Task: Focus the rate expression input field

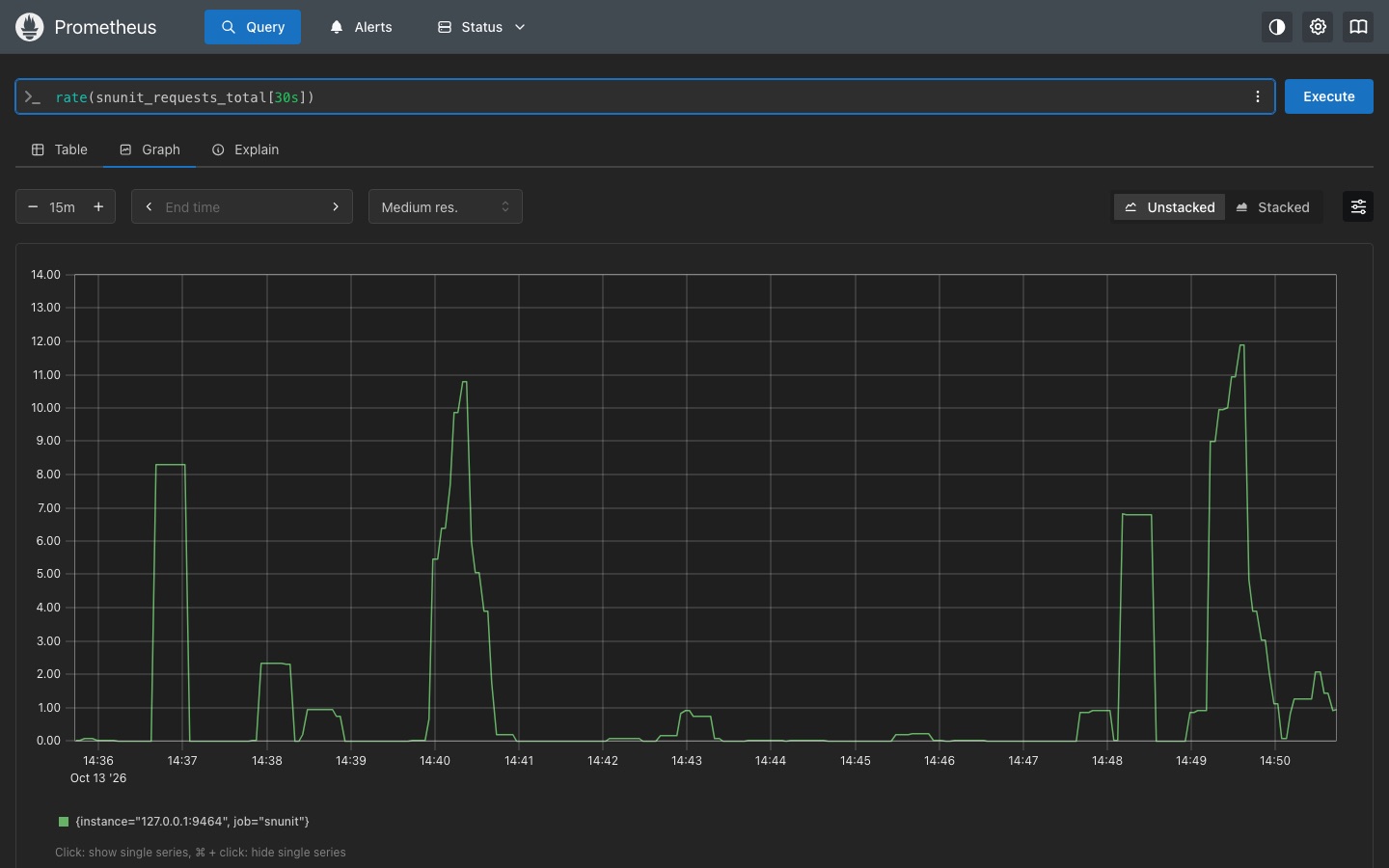Action: (x=644, y=96)
